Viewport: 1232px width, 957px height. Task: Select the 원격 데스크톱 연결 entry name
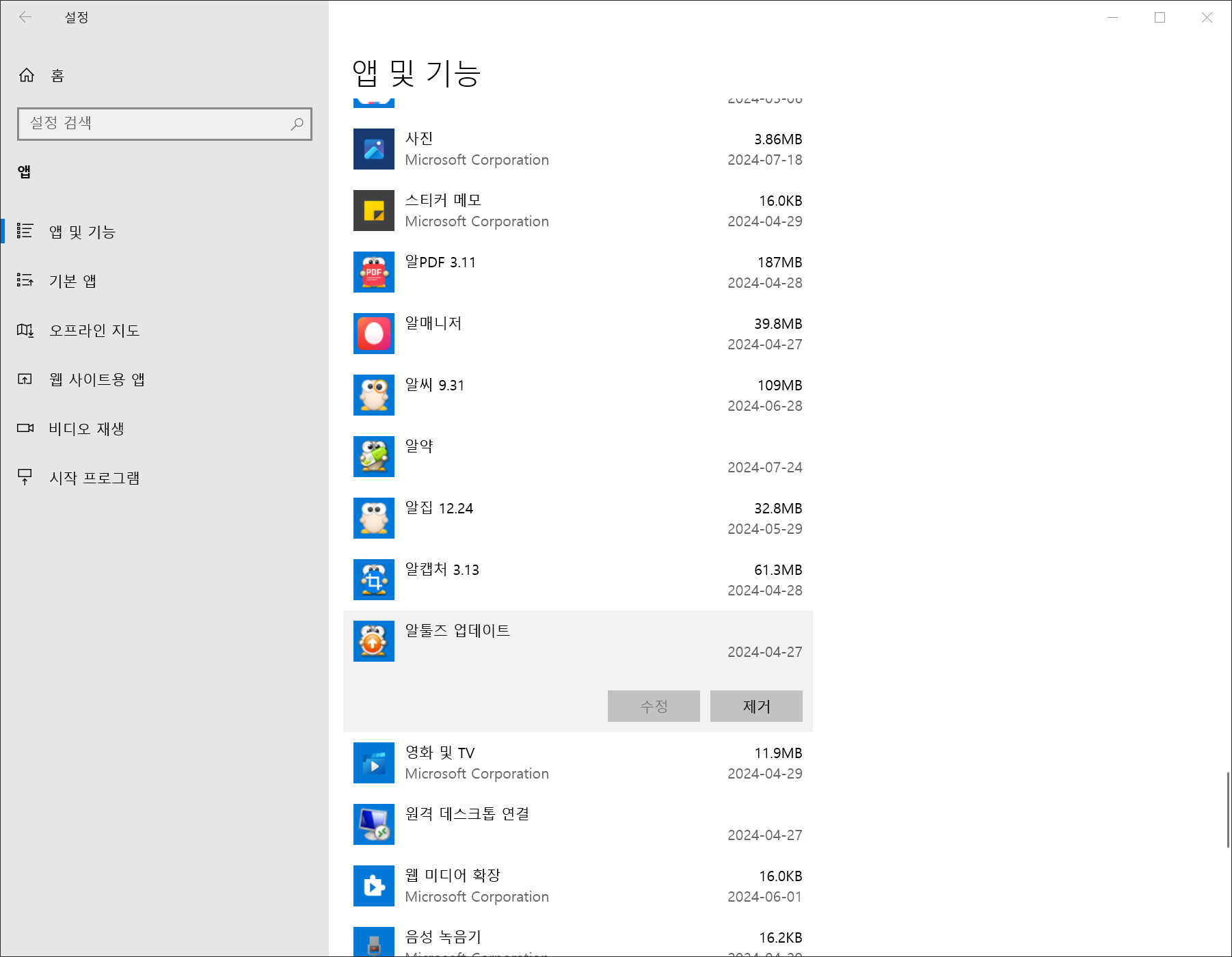[x=467, y=814]
